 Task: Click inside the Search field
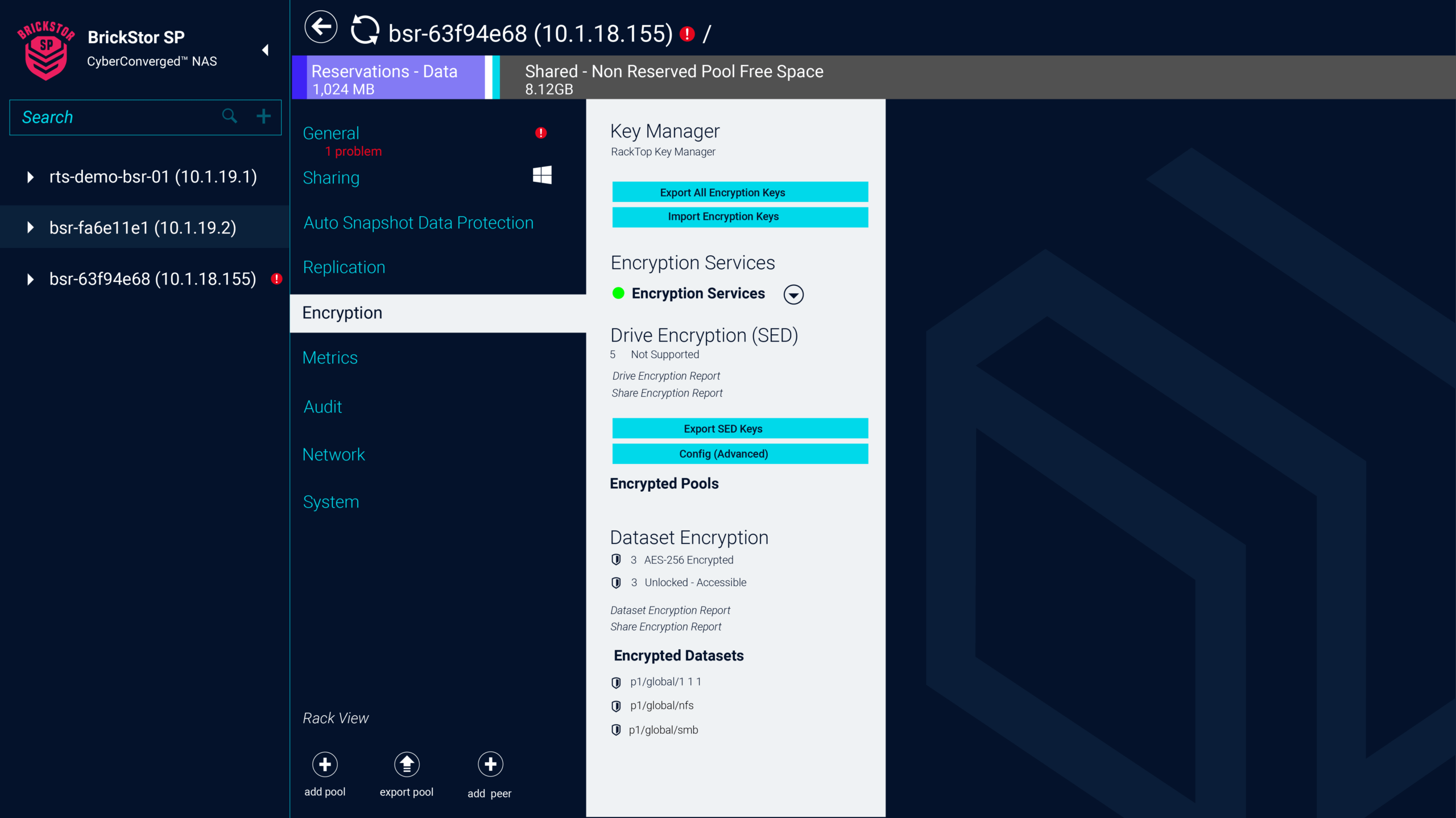point(114,117)
